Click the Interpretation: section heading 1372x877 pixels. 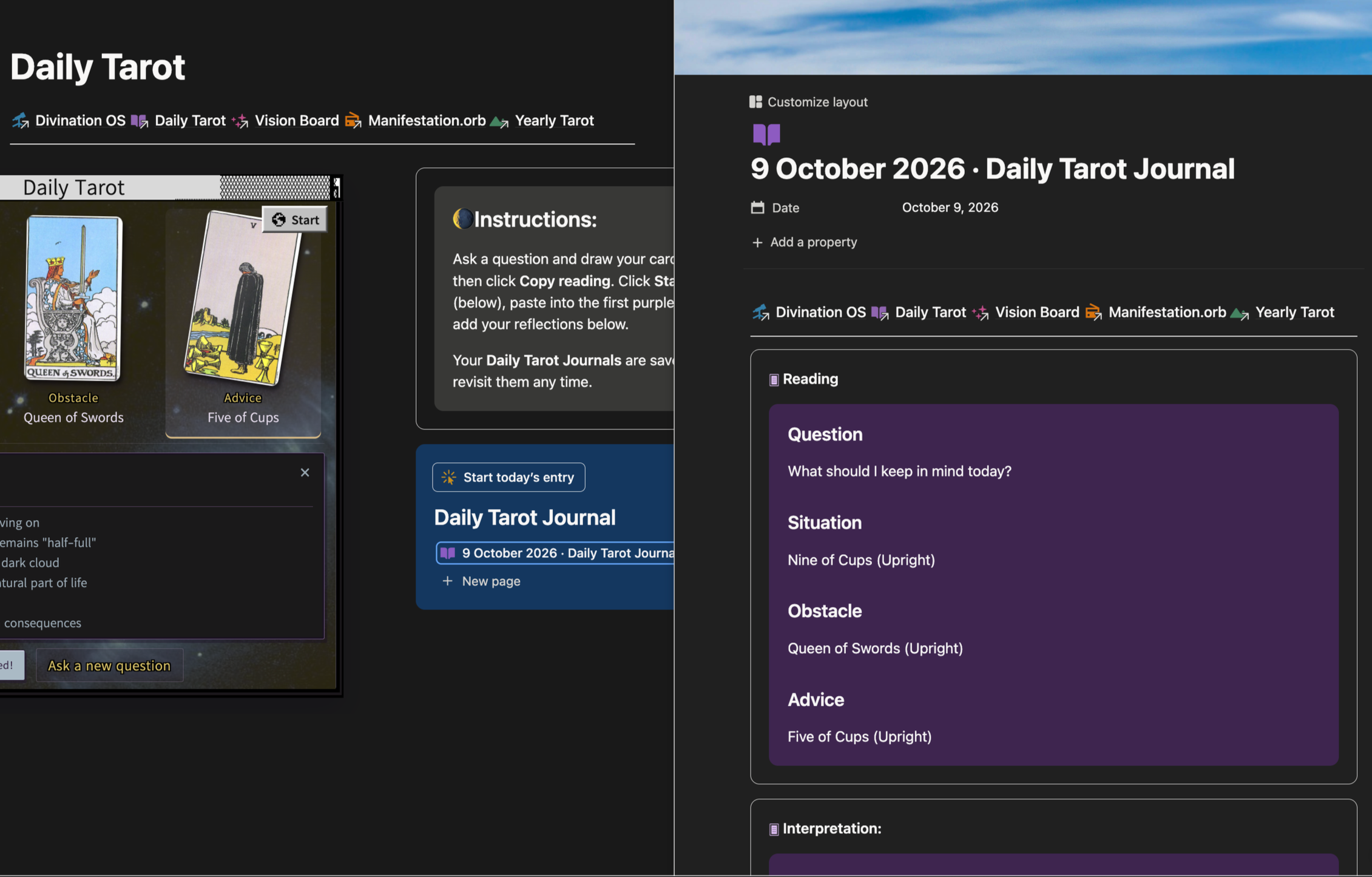click(832, 828)
